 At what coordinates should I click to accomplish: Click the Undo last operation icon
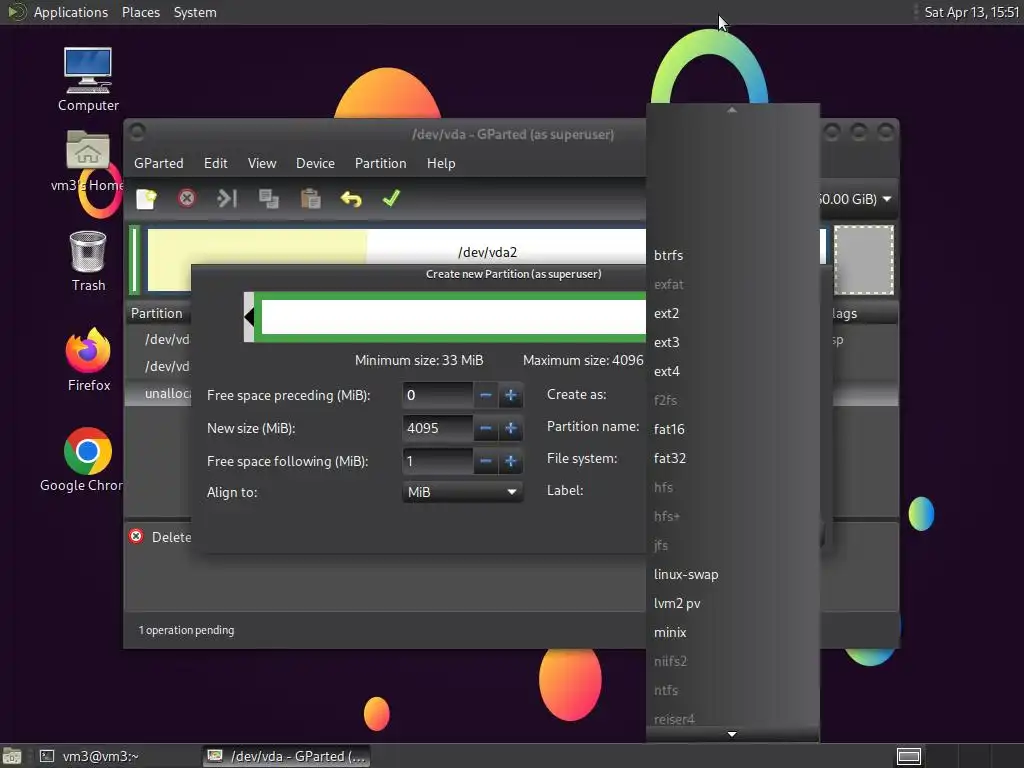[x=351, y=199]
